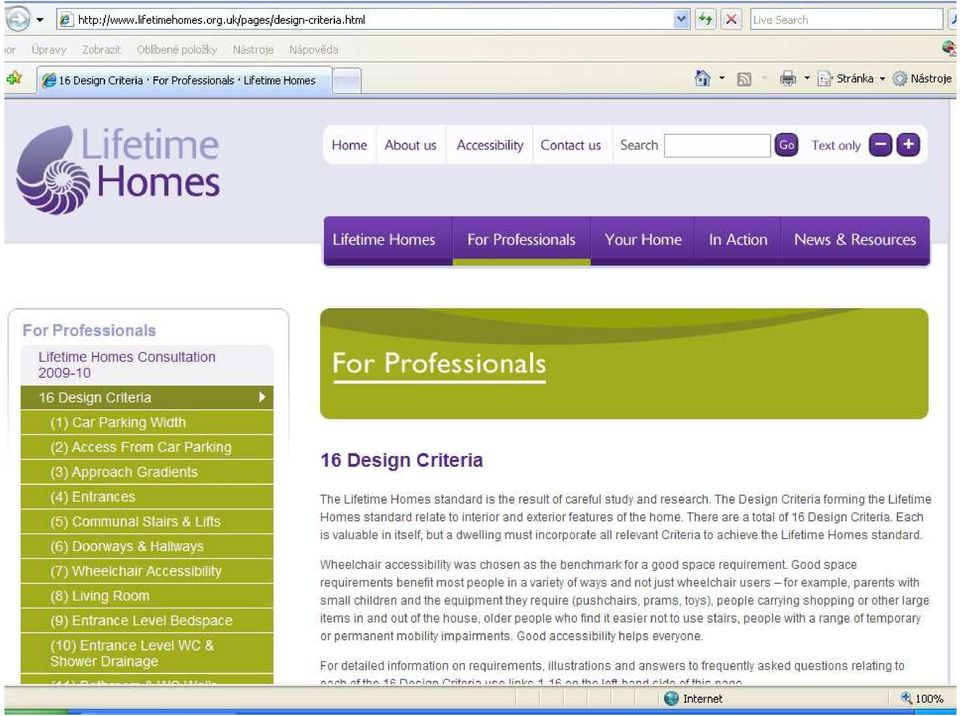Open (7) Wheelchair Accessibility link
Image resolution: width=960 pixels, height=716 pixels.
pyautogui.click(x=147, y=571)
